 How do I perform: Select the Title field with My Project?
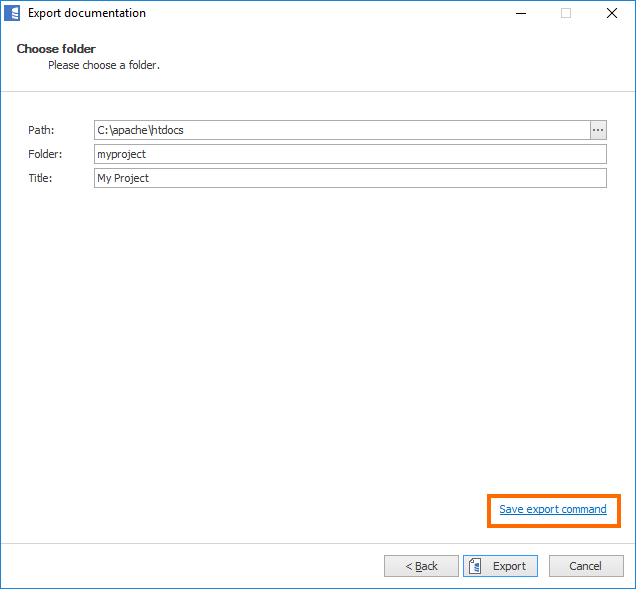pyautogui.click(x=350, y=178)
